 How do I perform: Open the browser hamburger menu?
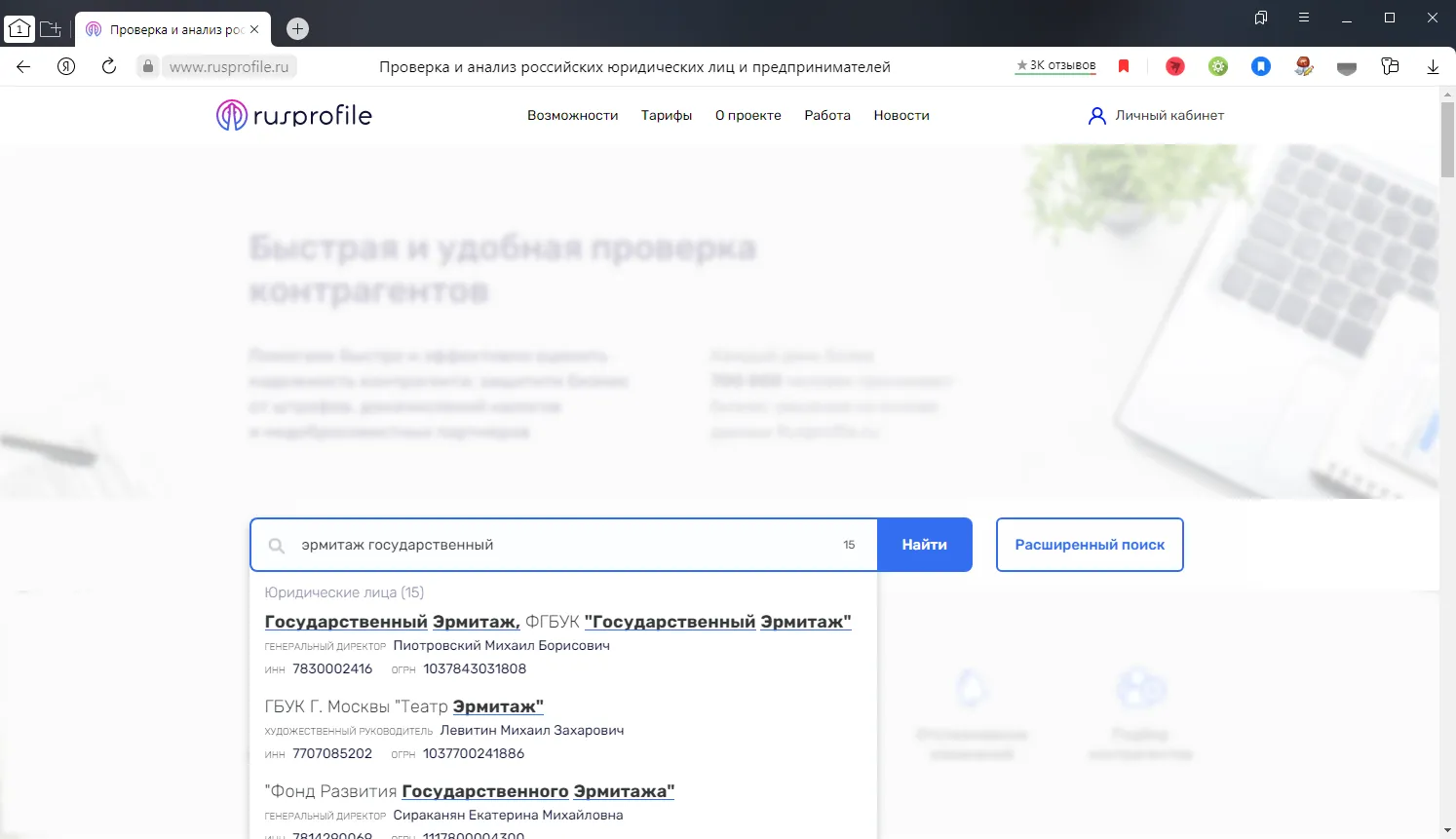point(1304,18)
